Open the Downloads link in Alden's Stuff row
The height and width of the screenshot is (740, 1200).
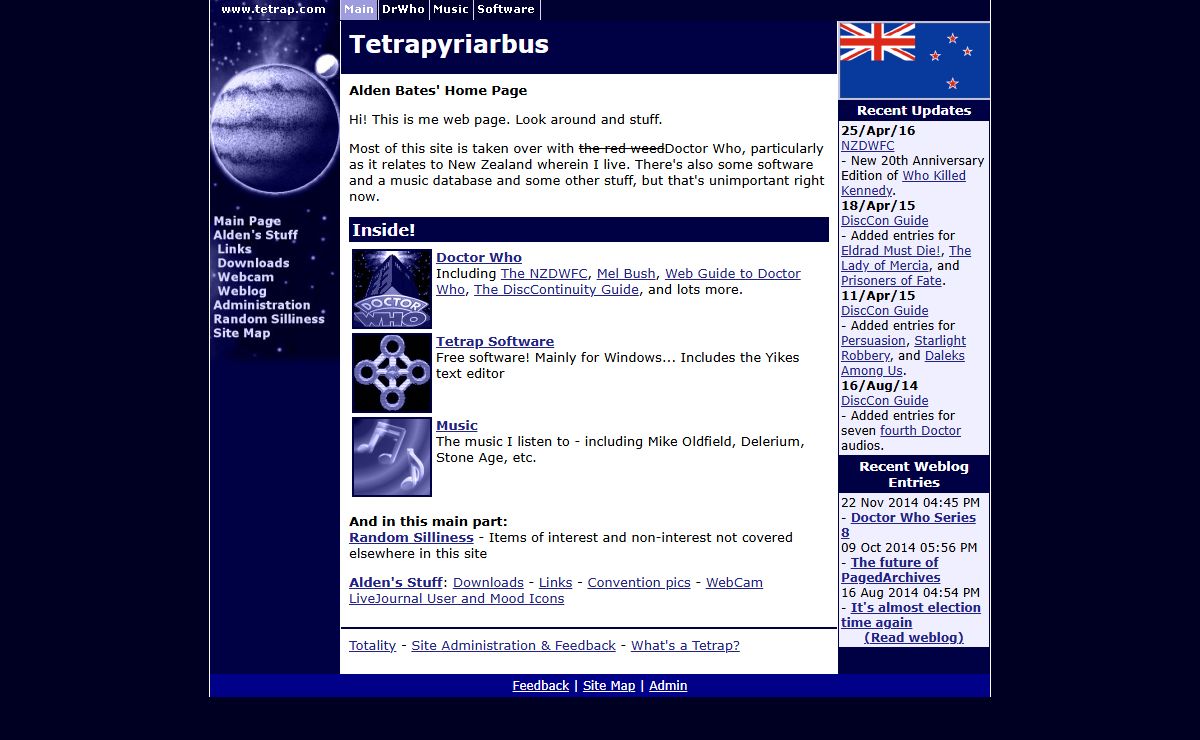coord(488,582)
